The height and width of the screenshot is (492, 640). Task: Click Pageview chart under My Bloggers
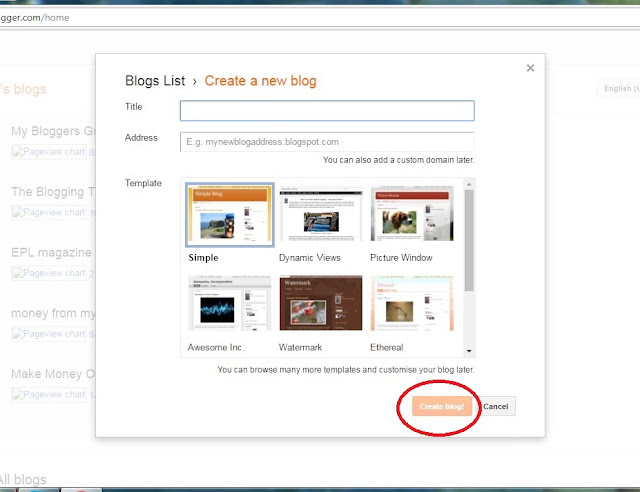click(x=49, y=152)
